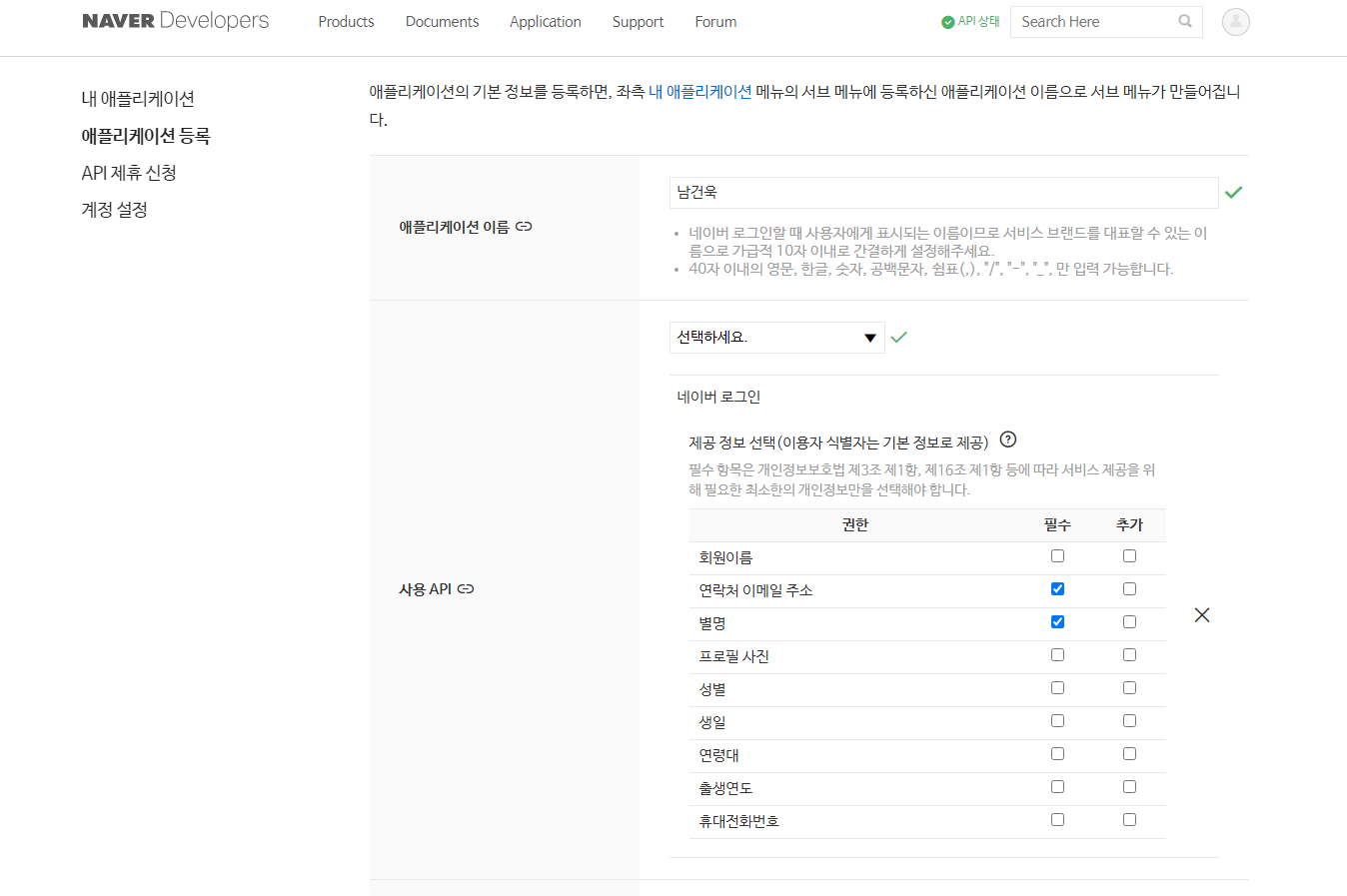Open API 제휴 신청 in sidebar

tap(129, 173)
